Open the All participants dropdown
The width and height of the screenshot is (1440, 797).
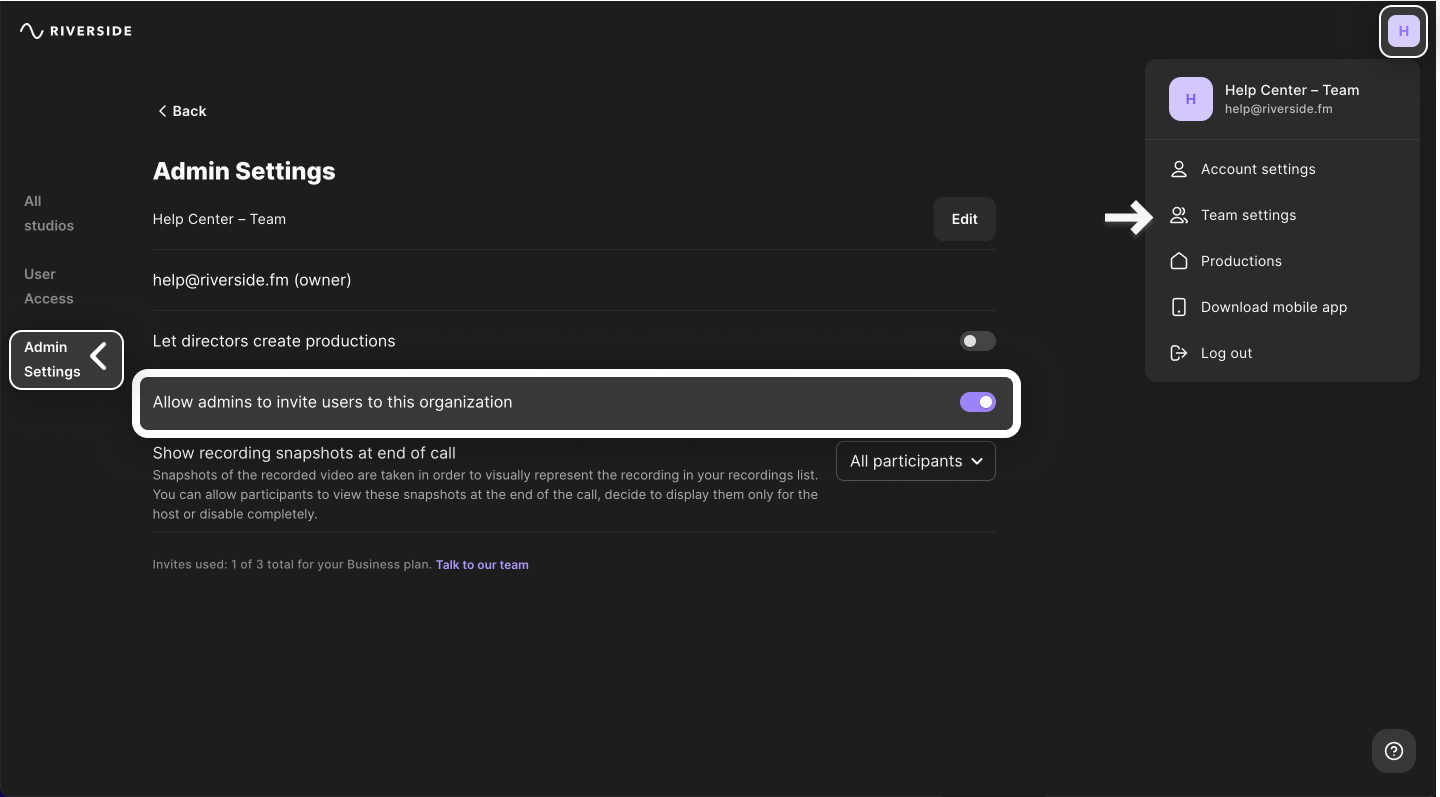[x=916, y=461]
